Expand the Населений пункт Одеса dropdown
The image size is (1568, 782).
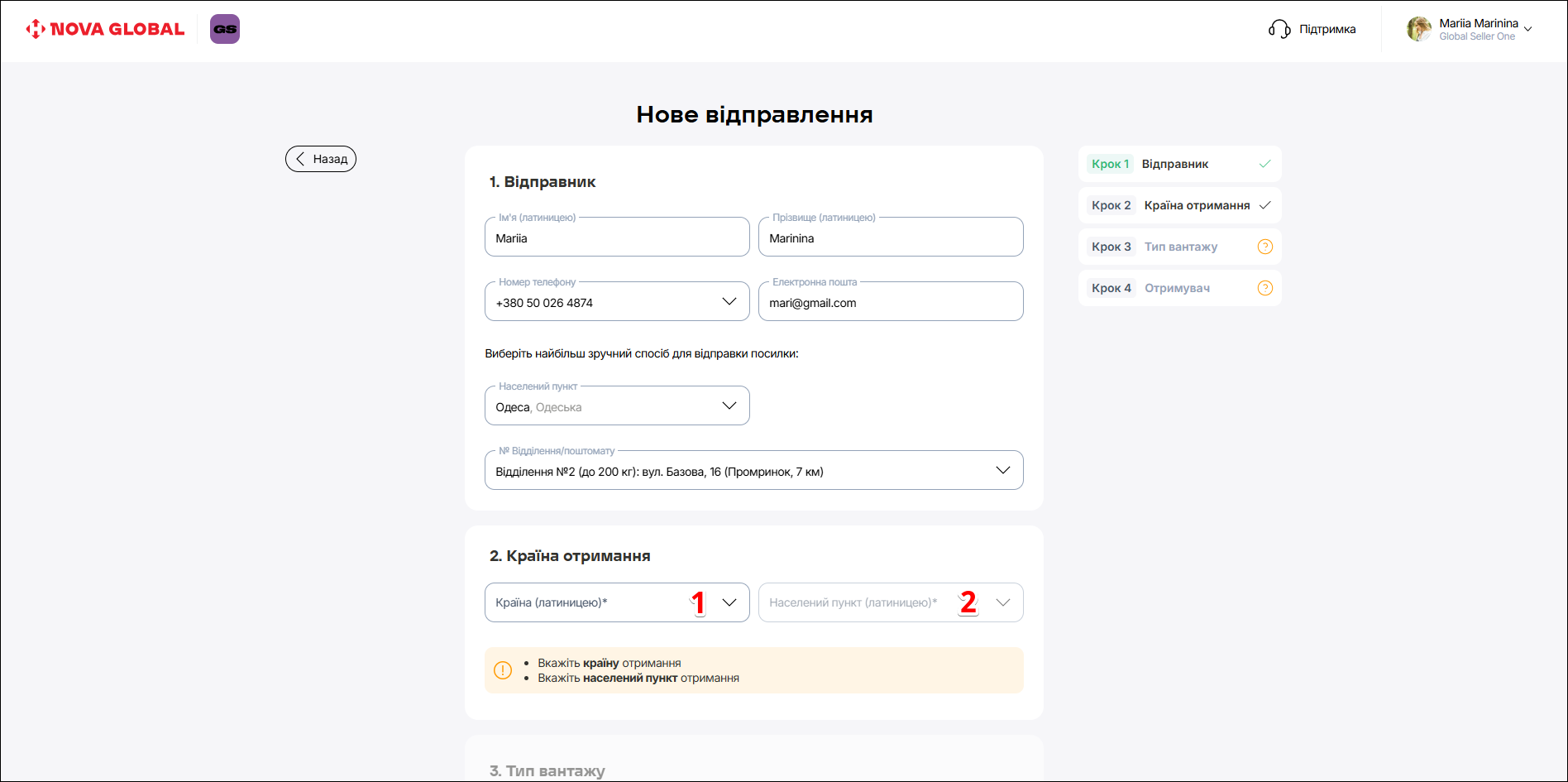click(729, 406)
